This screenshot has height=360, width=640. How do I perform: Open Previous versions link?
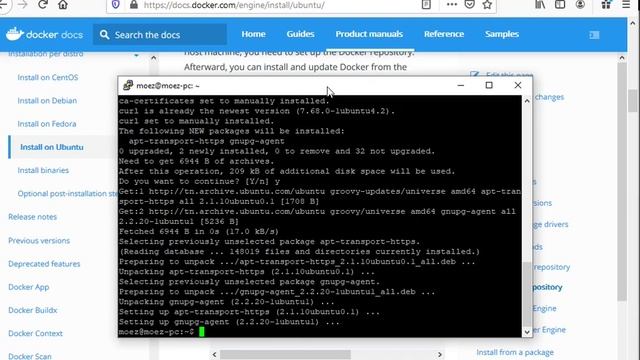click(x=39, y=240)
